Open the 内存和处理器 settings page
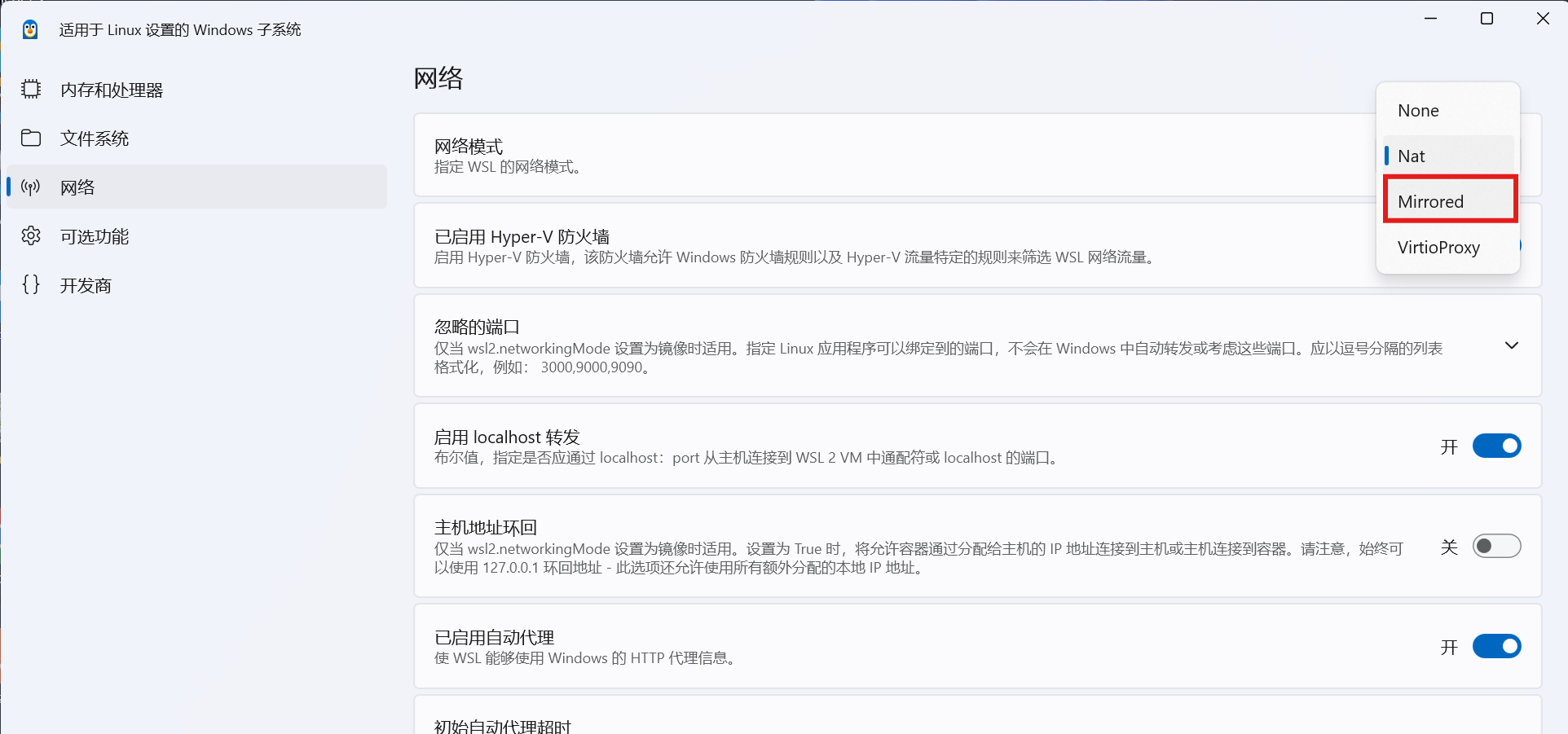1568x734 pixels. (112, 90)
